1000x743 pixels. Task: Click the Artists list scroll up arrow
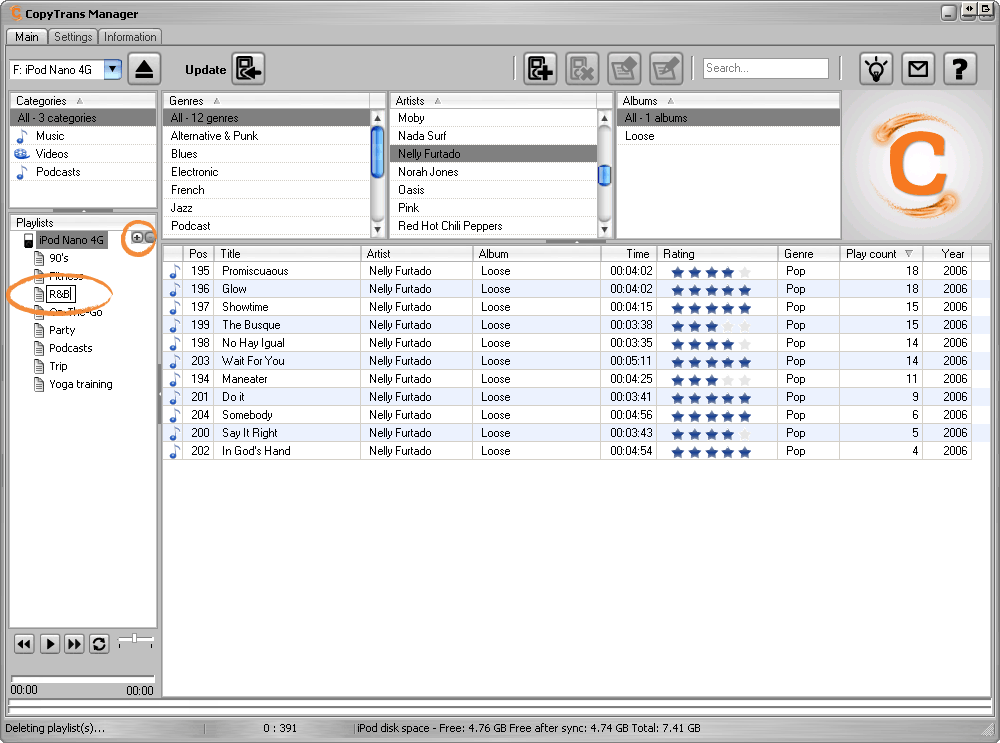pos(604,118)
